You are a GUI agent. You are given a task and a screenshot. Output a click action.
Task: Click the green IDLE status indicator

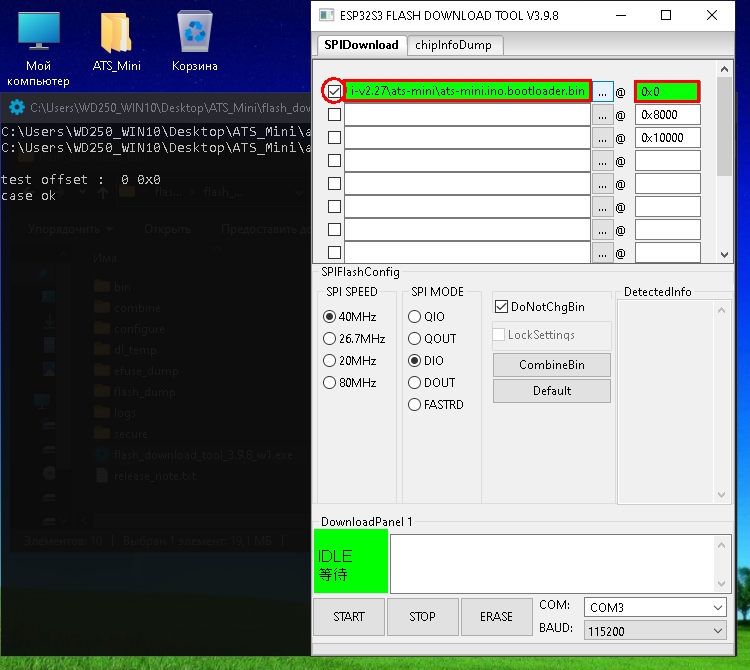tap(351, 561)
